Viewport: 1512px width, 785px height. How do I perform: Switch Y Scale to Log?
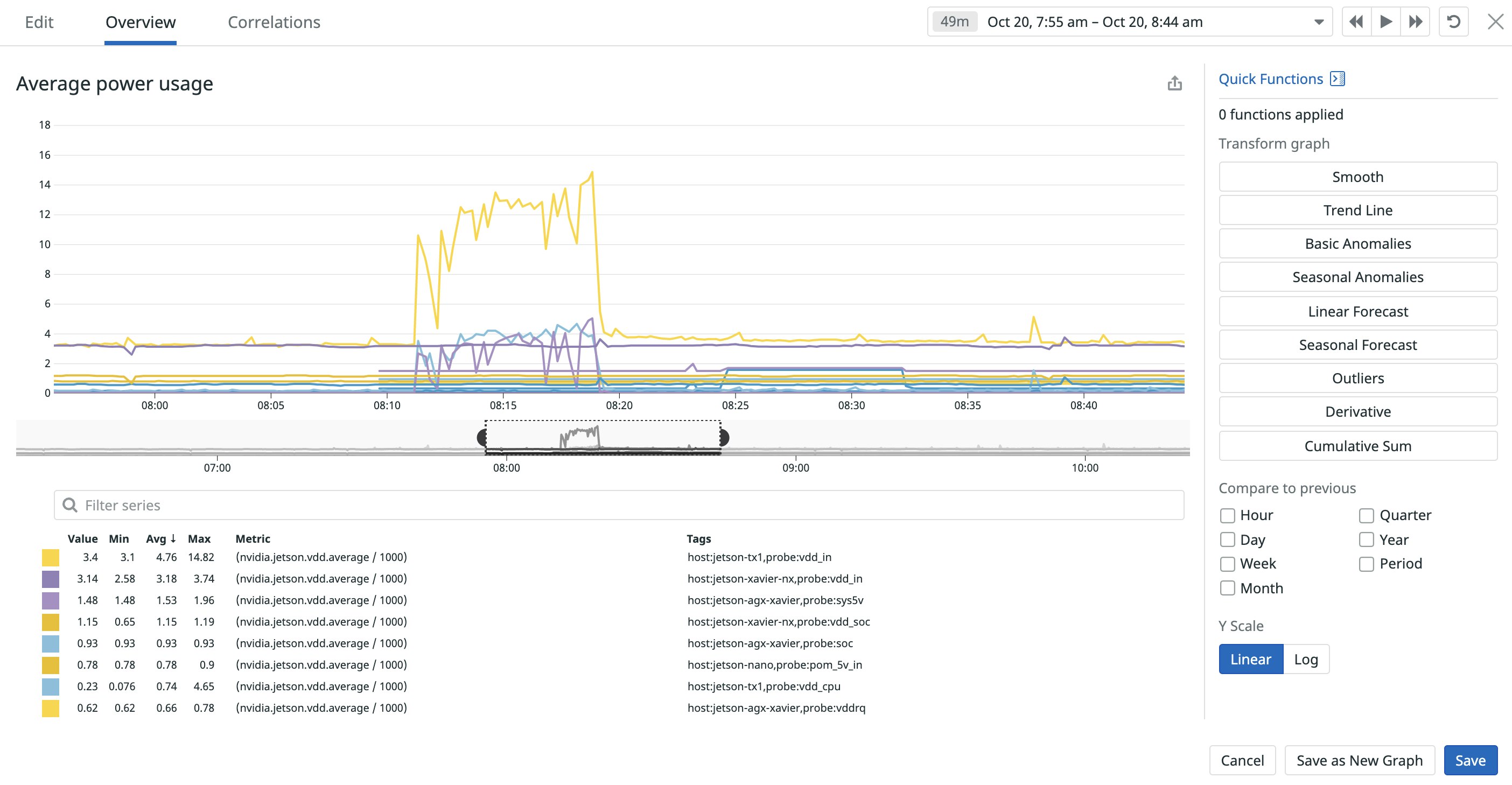click(1306, 659)
